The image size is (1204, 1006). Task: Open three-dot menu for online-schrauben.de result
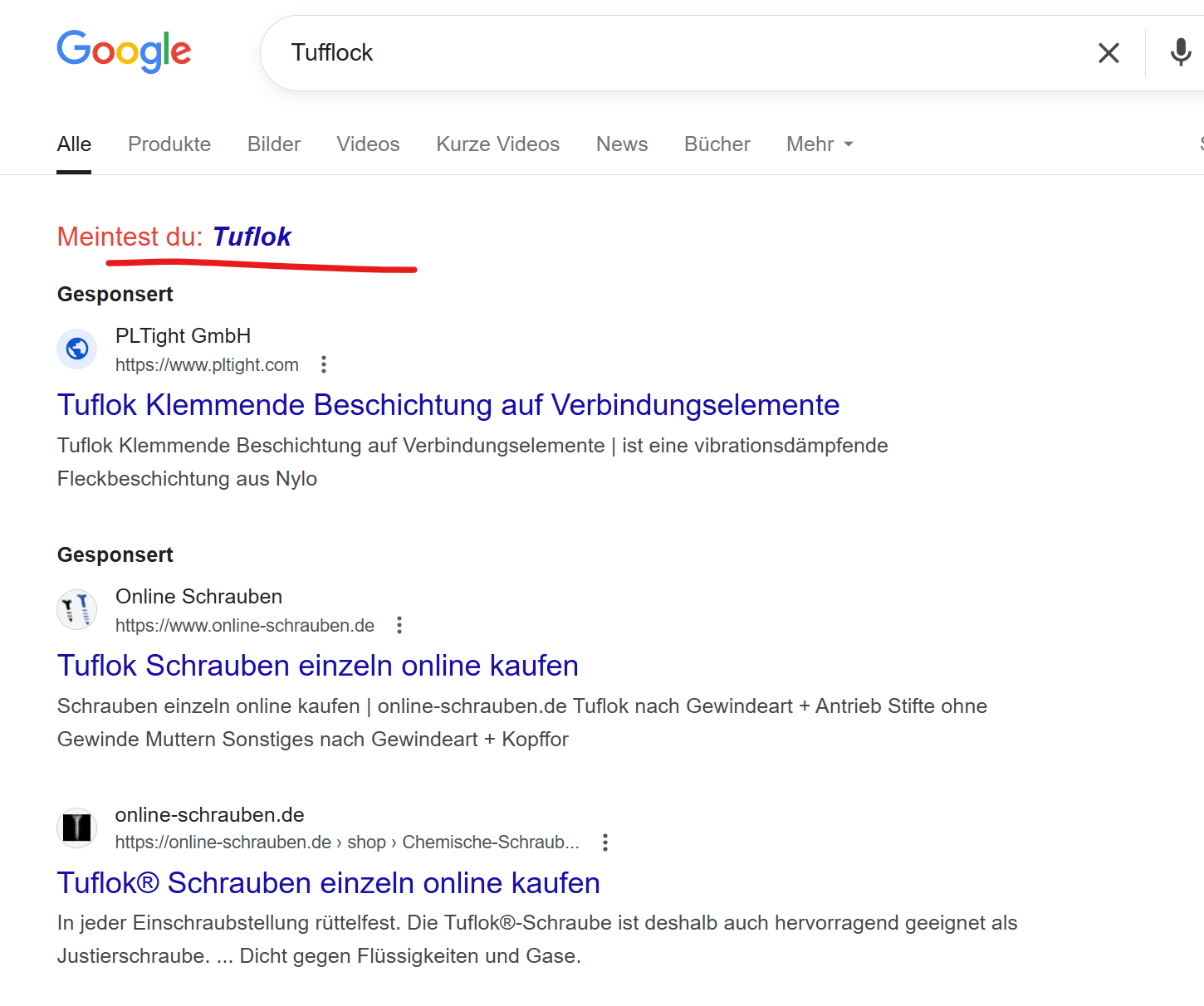coord(605,842)
